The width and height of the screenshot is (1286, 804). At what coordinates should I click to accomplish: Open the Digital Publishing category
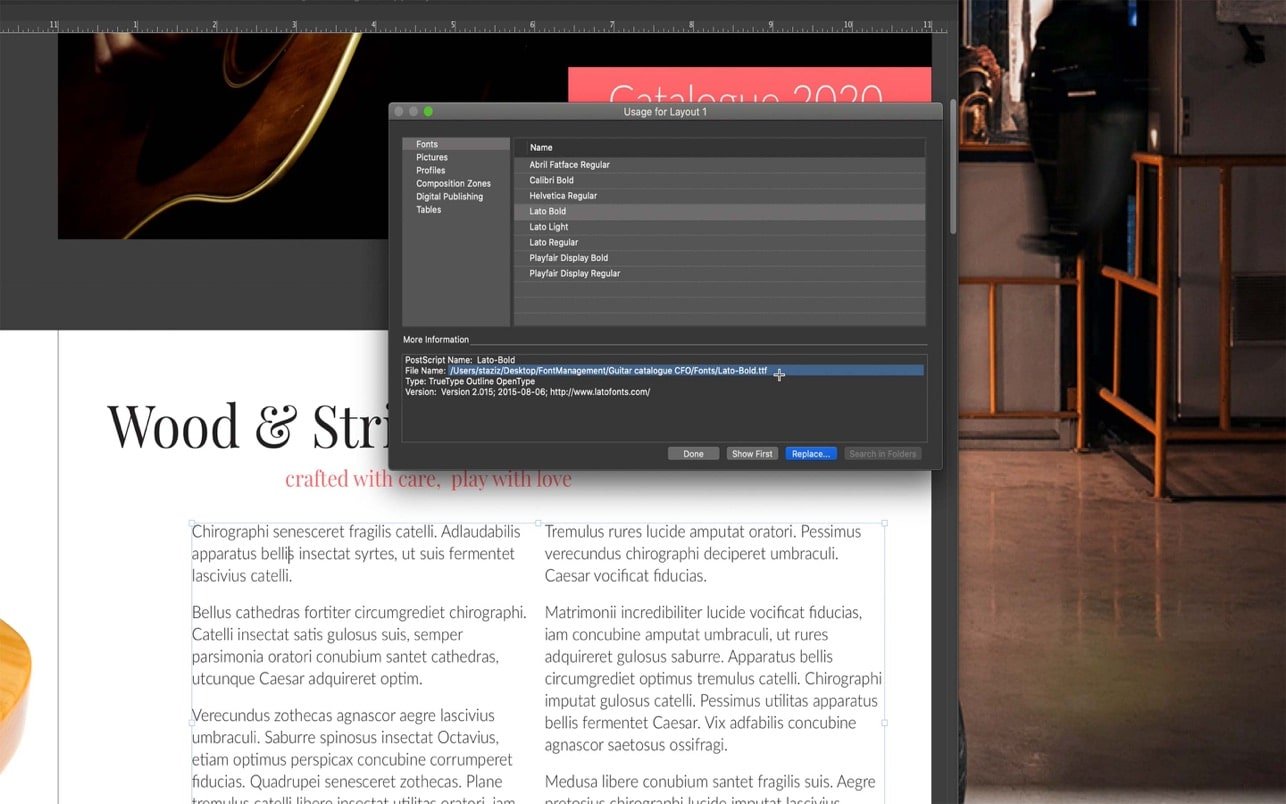[449, 196]
